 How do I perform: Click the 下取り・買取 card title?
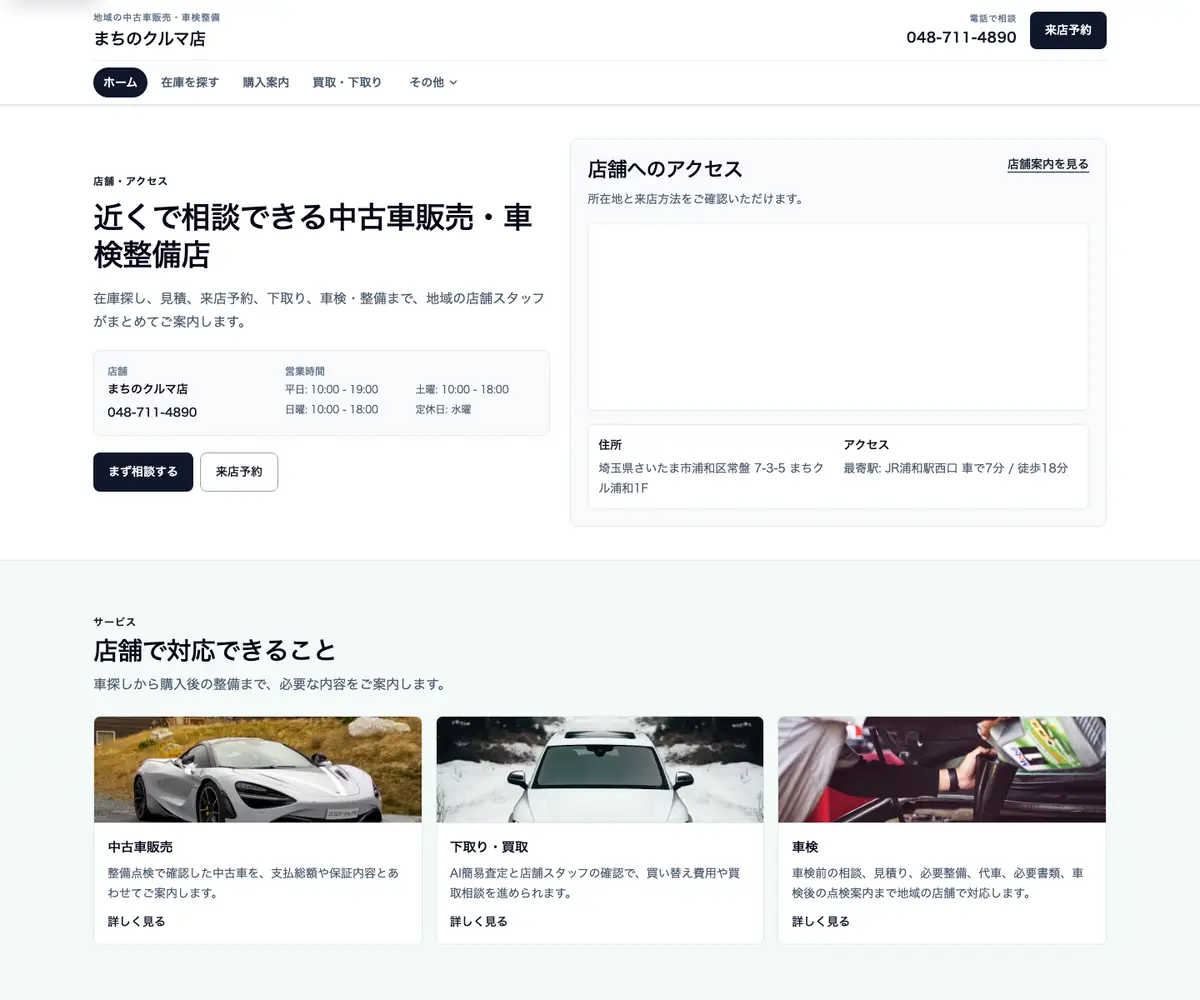tap(489, 846)
